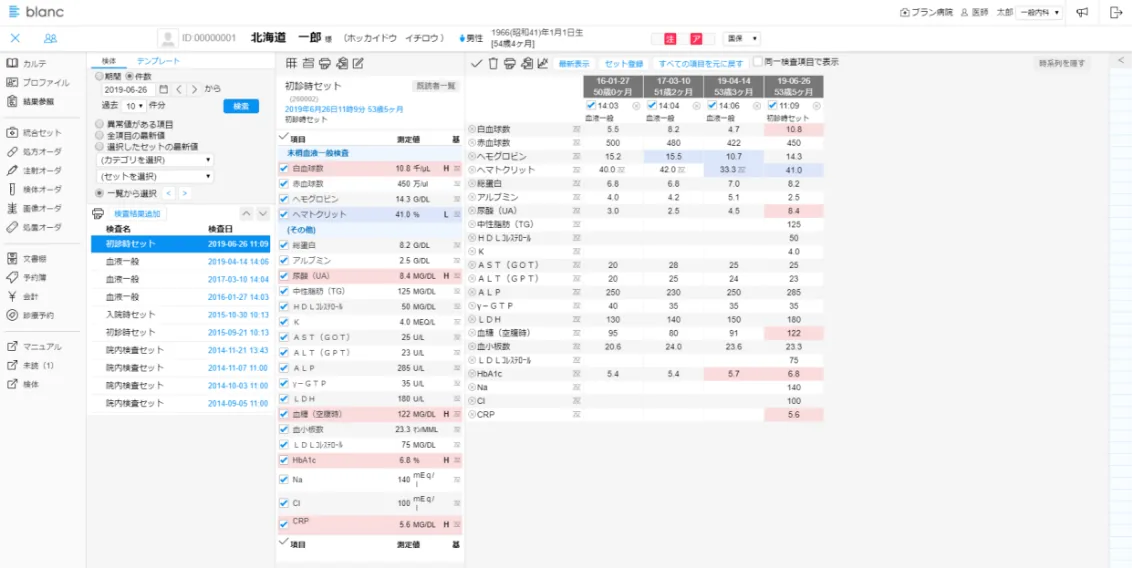1132x568 pixels.
Task: Open the 国保 insurance dropdown
Action: (x=741, y=38)
